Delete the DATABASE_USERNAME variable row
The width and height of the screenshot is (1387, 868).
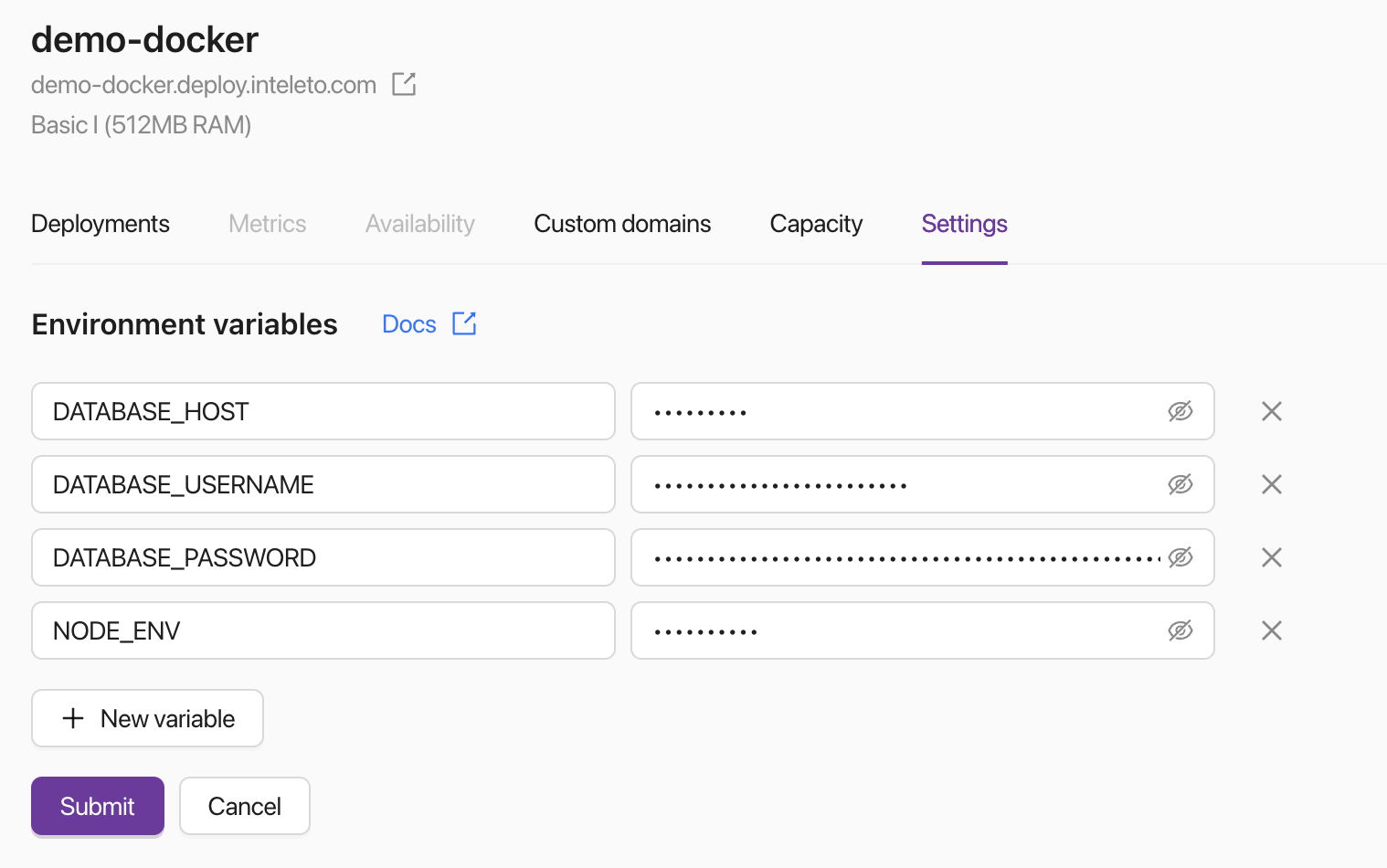[1271, 484]
